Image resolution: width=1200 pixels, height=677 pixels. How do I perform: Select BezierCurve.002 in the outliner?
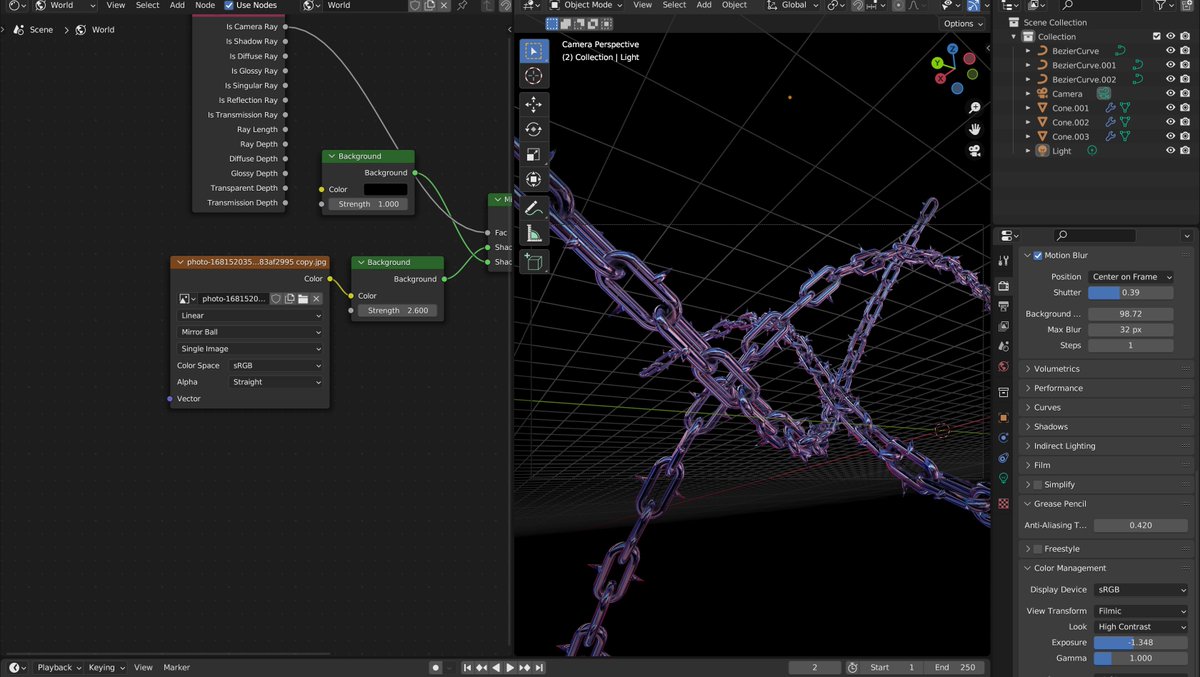[x=1084, y=79]
